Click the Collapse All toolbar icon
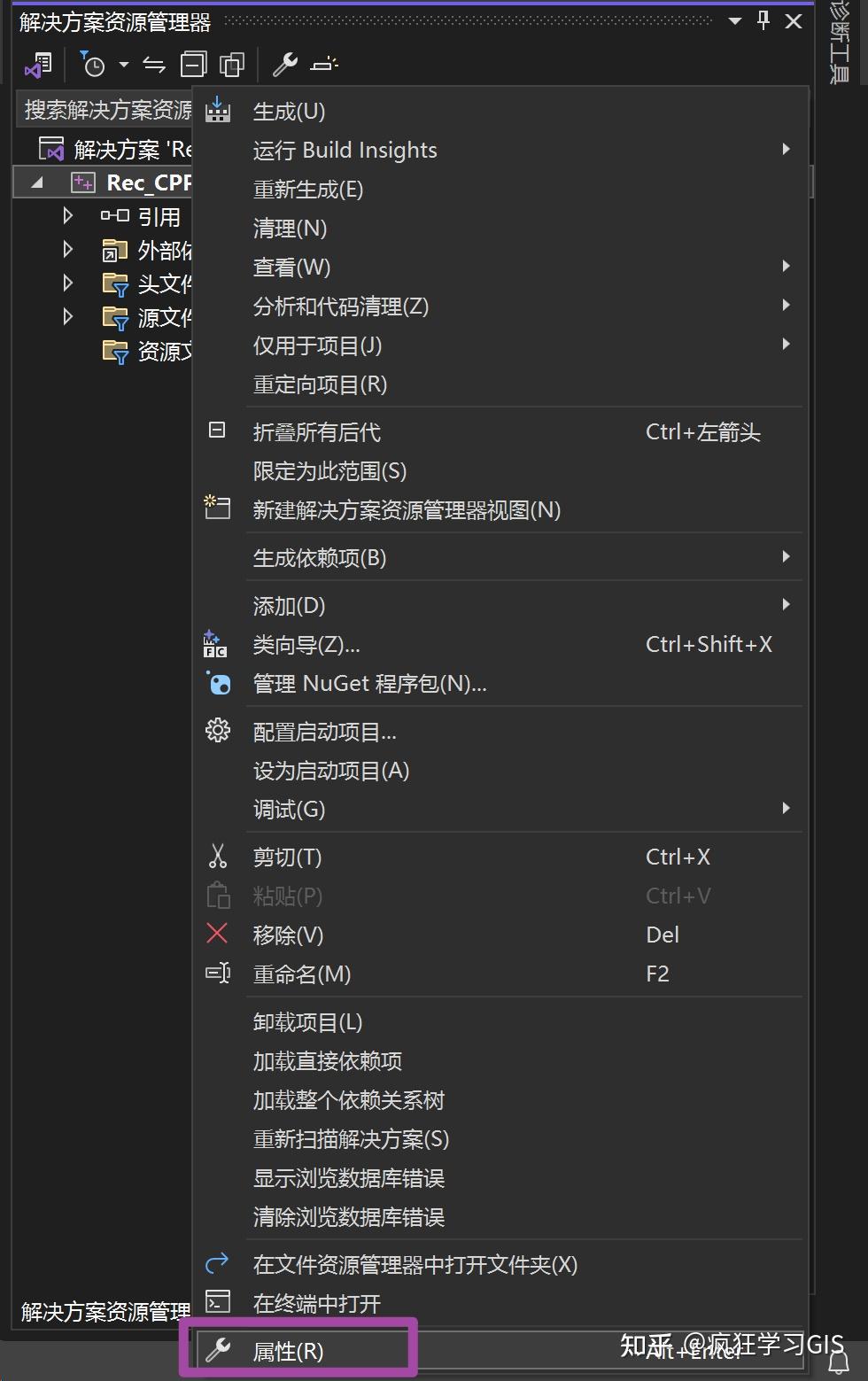Image resolution: width=868 pixels, height=1381 pixels. [x=192, y=64]
